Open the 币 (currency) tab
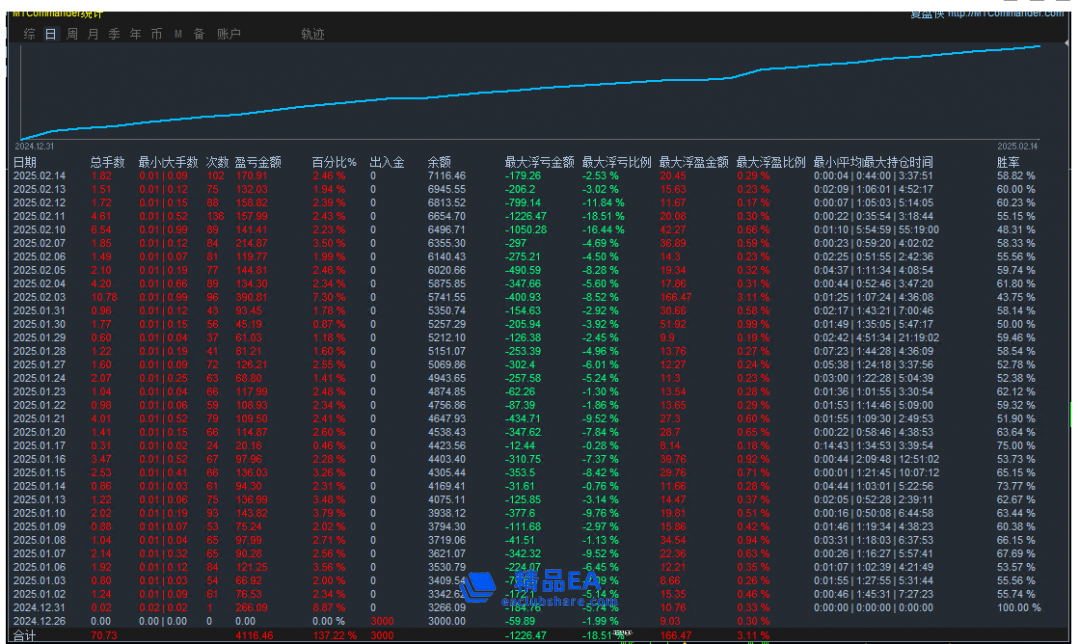This screenshot has height=644, width=1079. pyautogui.click(x=156, y=34)
